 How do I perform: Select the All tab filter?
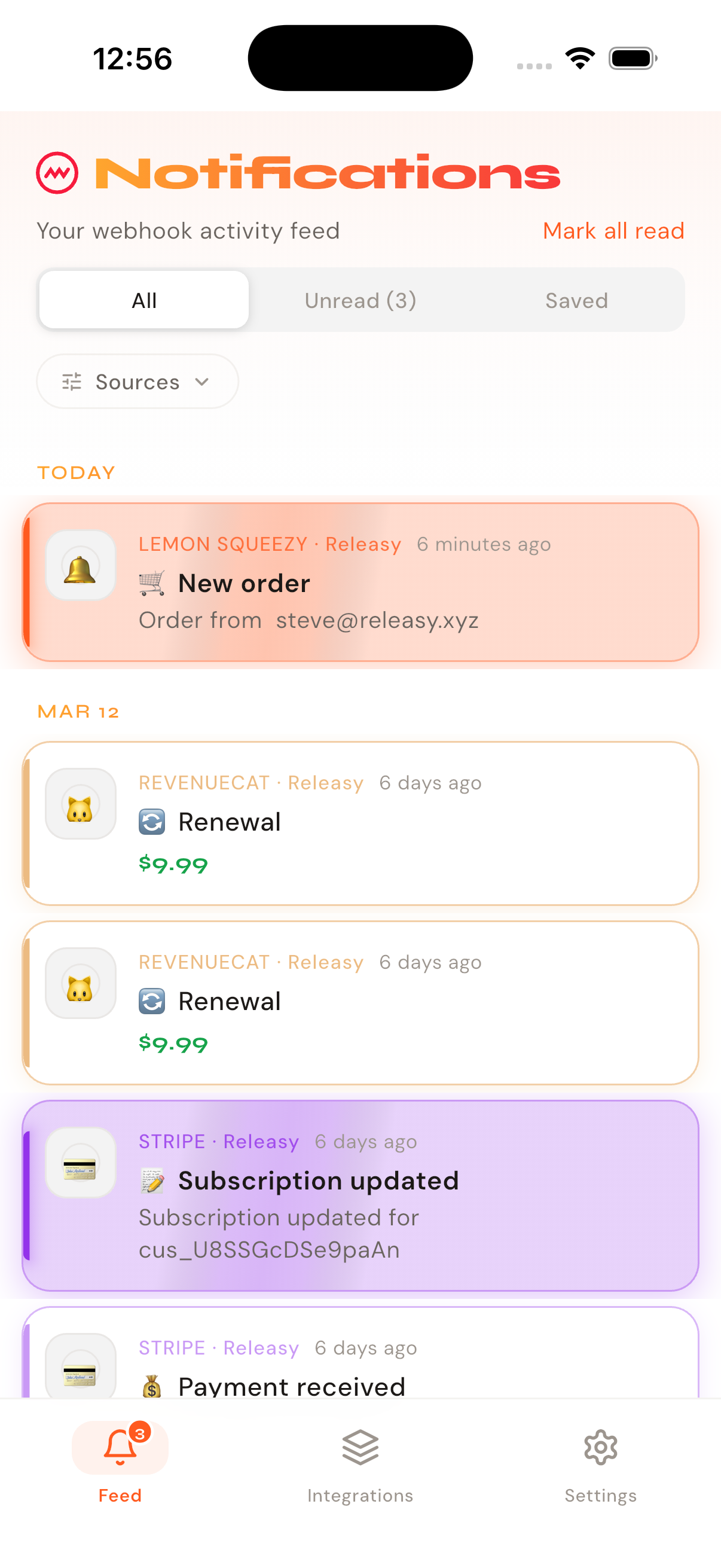click(x=143, y=300)
